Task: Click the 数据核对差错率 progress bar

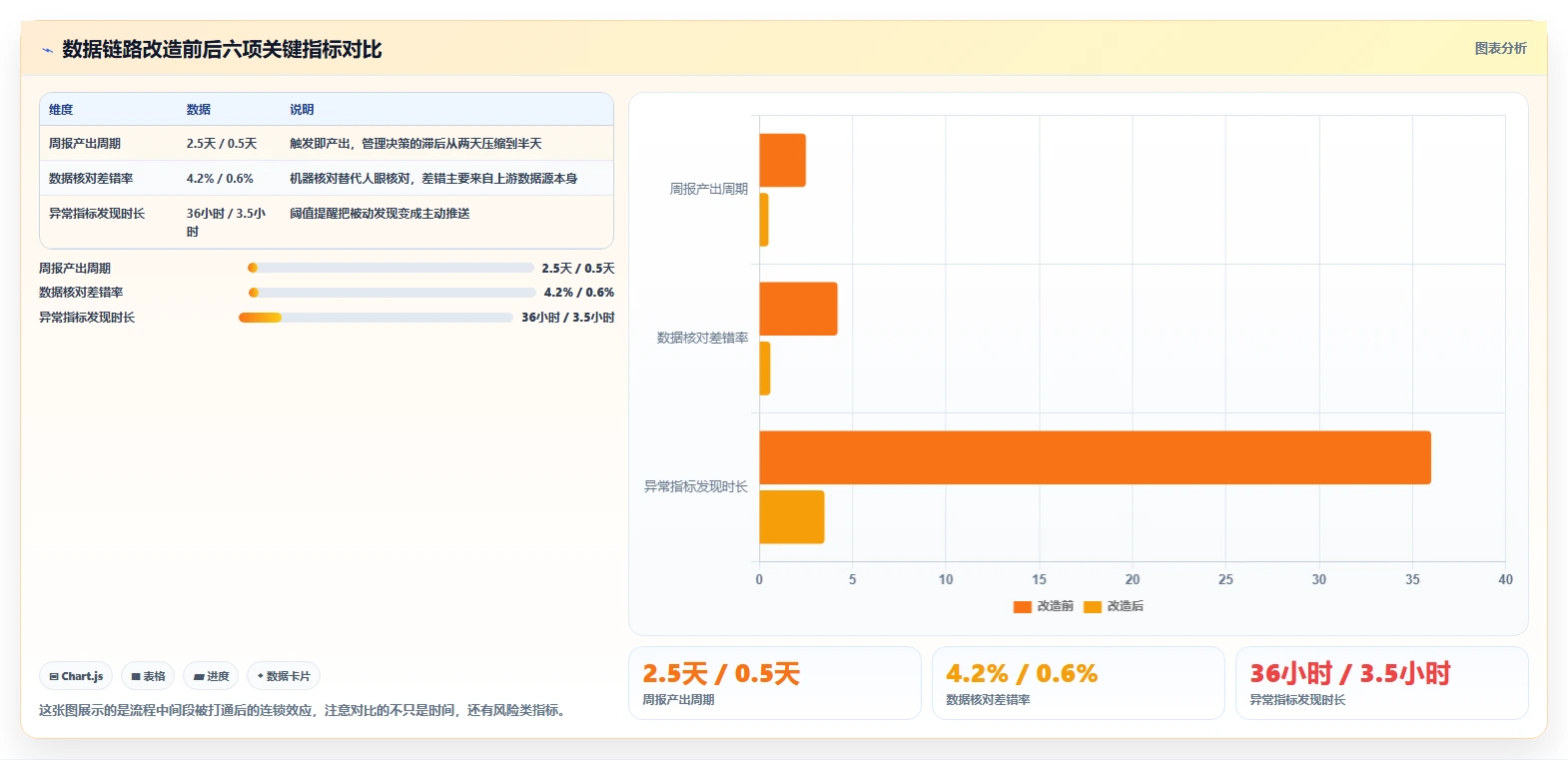Action: 392,293
